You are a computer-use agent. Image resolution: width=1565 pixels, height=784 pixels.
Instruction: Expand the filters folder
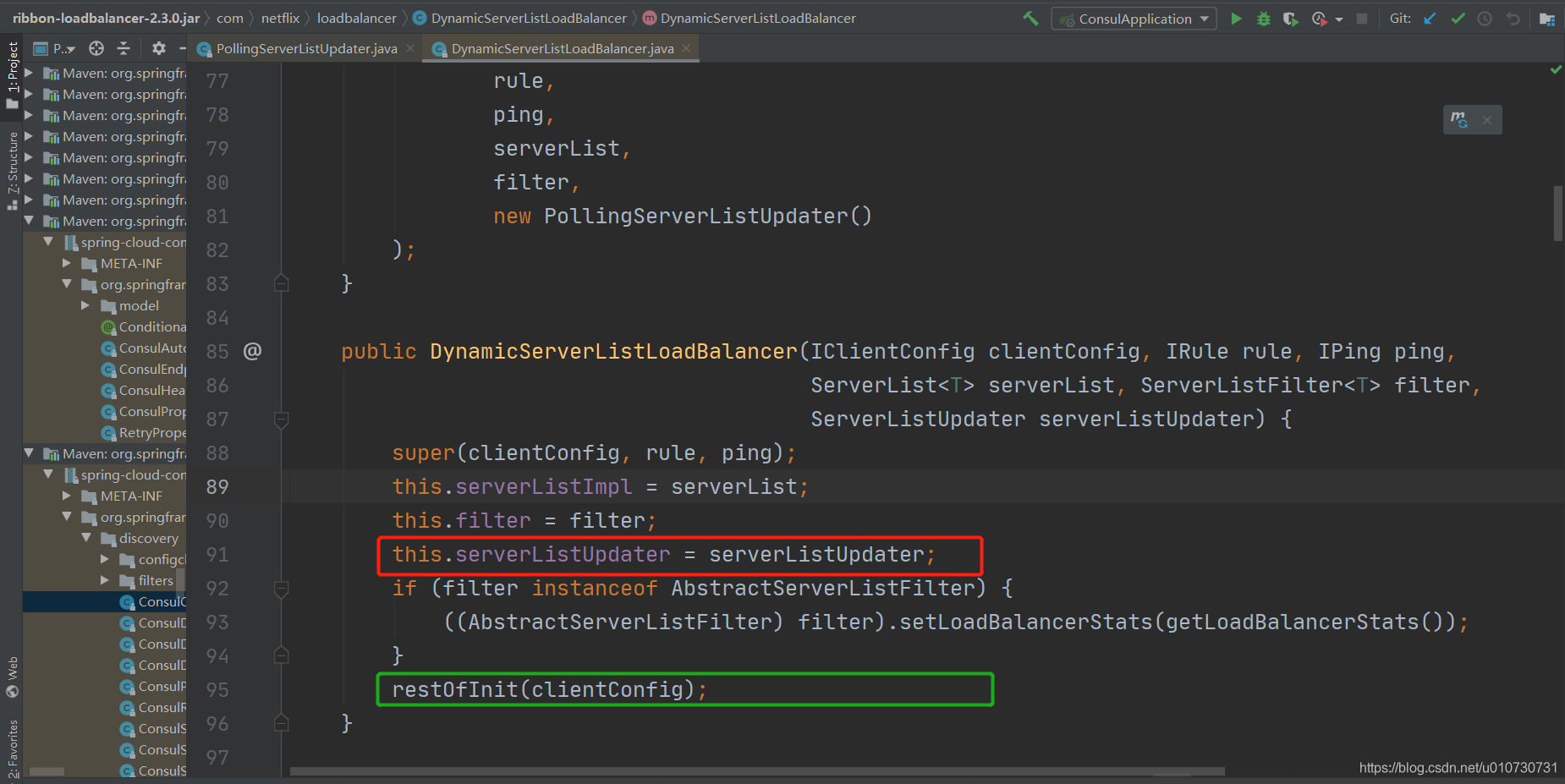point(105,580)
